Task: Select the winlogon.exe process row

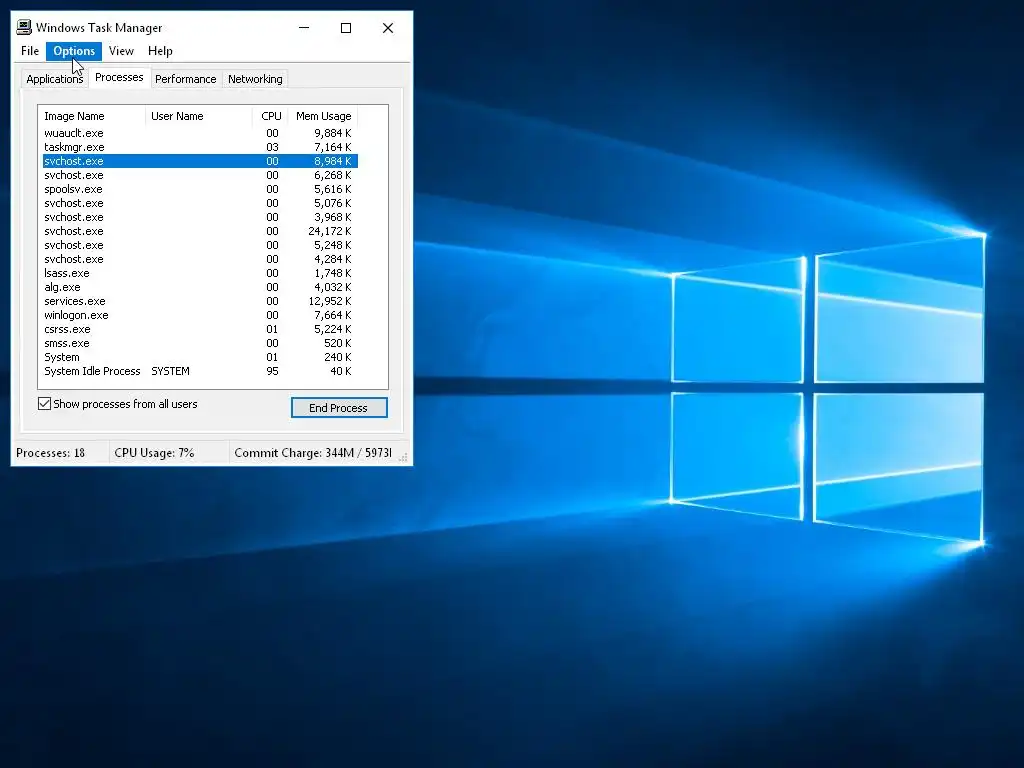Action: (198, 315)
